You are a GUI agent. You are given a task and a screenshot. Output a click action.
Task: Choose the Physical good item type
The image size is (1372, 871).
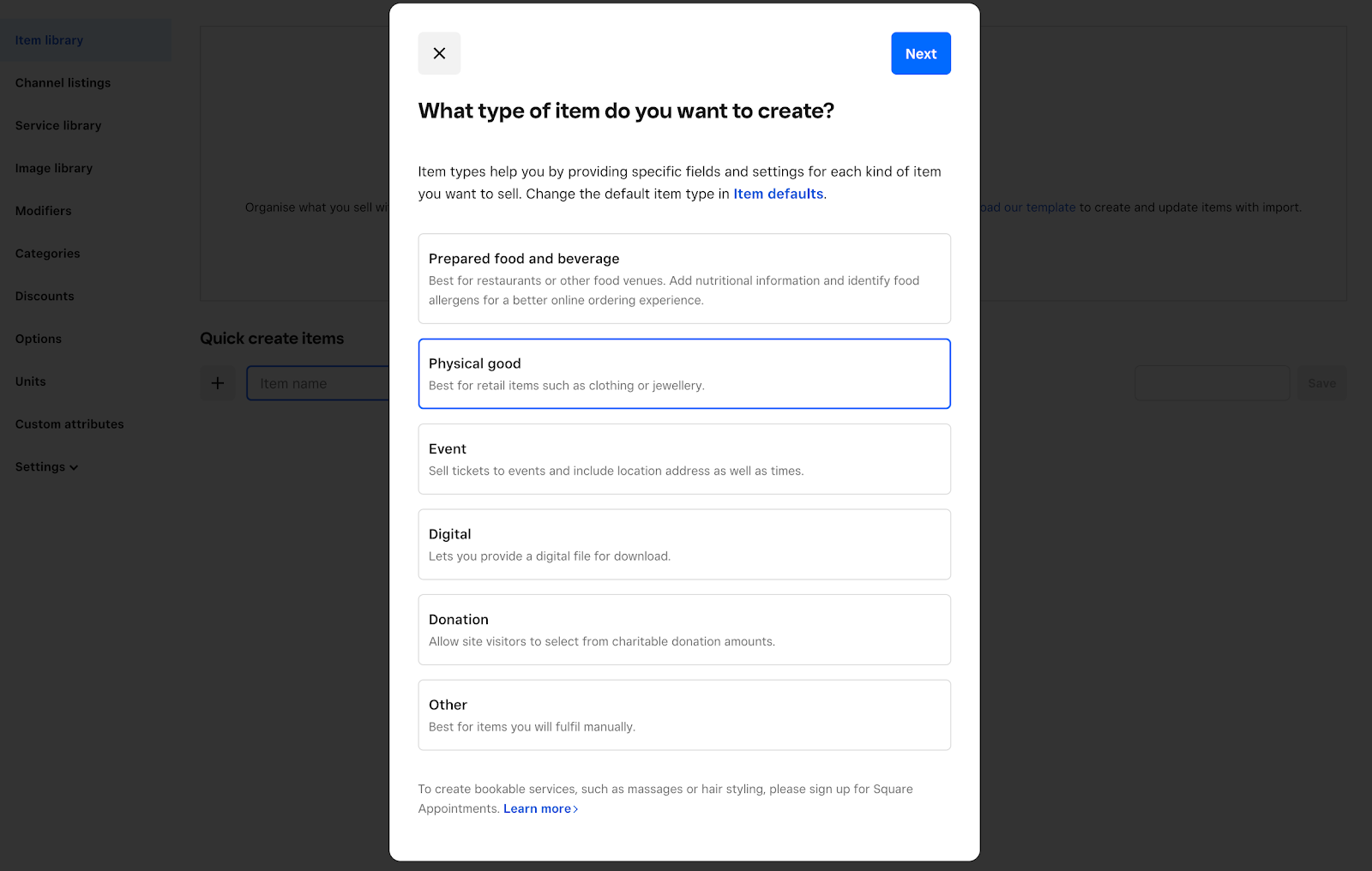tap(684, 374)
